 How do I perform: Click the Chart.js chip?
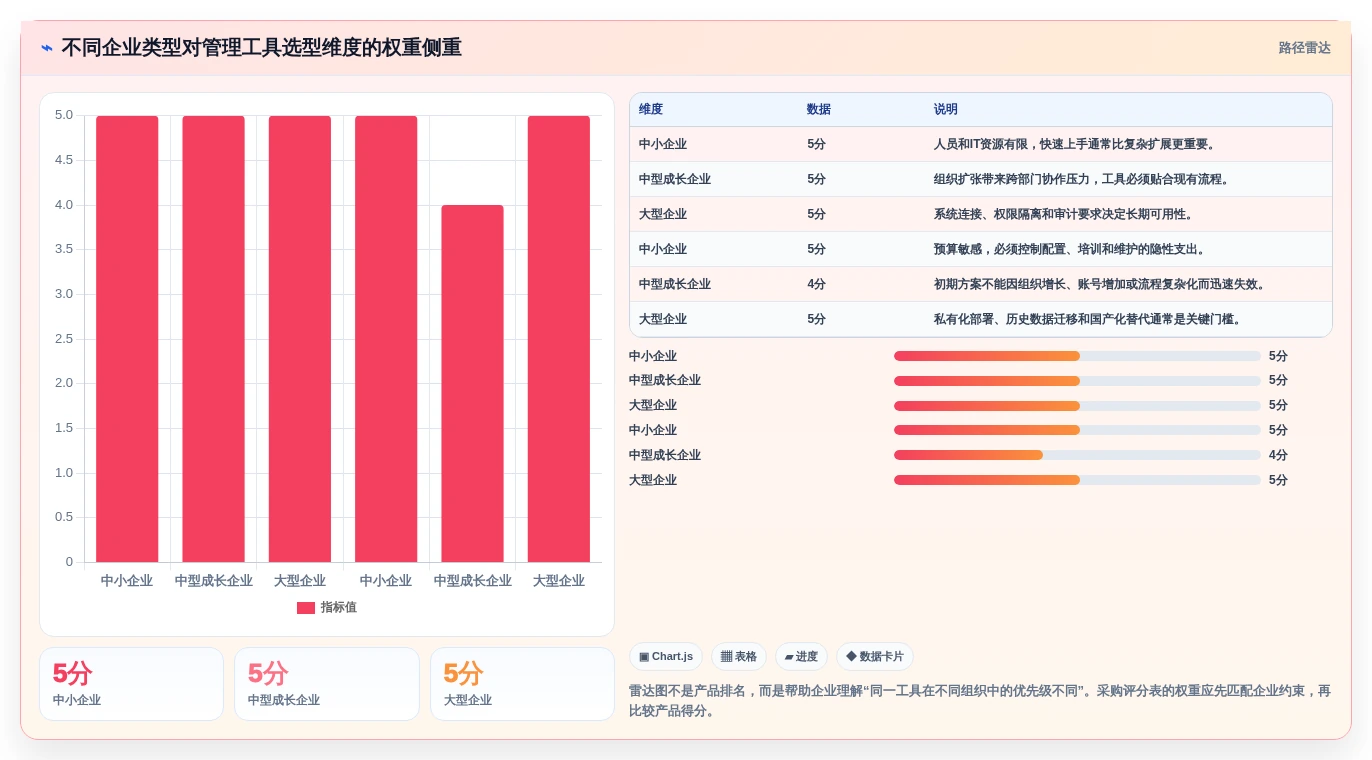pos(666,657)
